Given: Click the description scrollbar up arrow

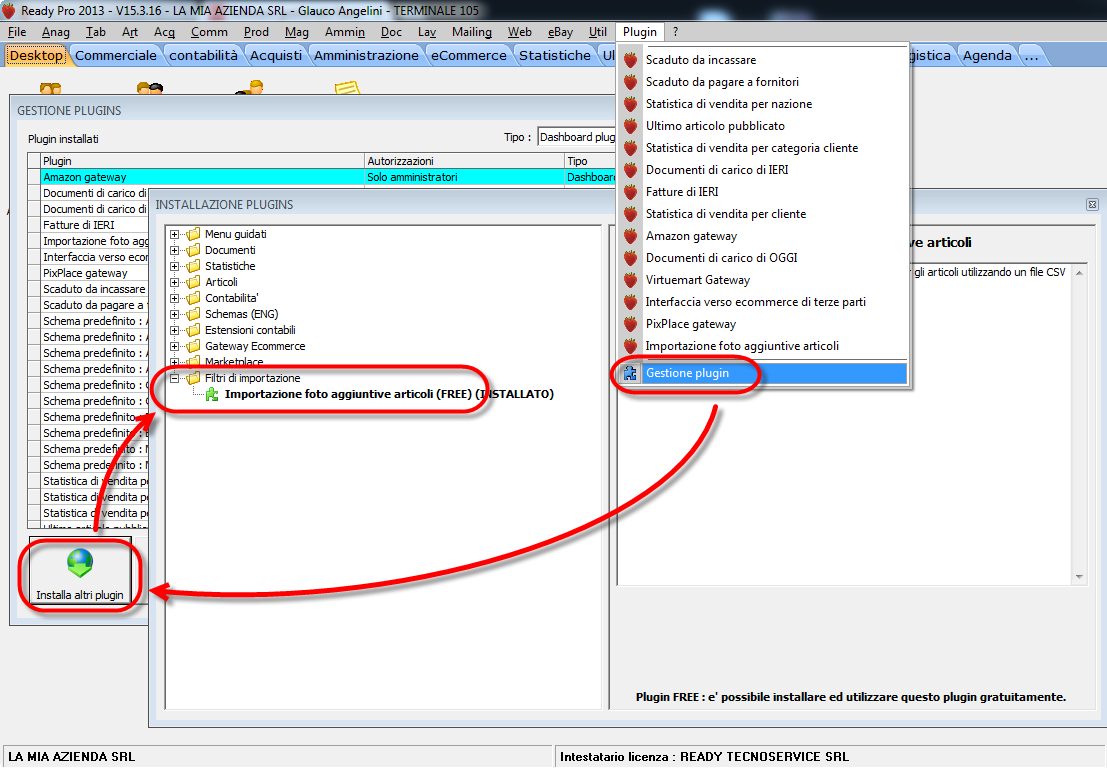Looking at the screenshot, I should pos(1079,273).
